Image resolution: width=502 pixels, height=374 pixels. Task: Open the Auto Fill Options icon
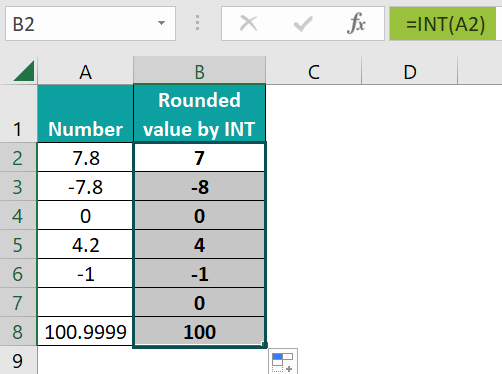(x=283, y=361)
